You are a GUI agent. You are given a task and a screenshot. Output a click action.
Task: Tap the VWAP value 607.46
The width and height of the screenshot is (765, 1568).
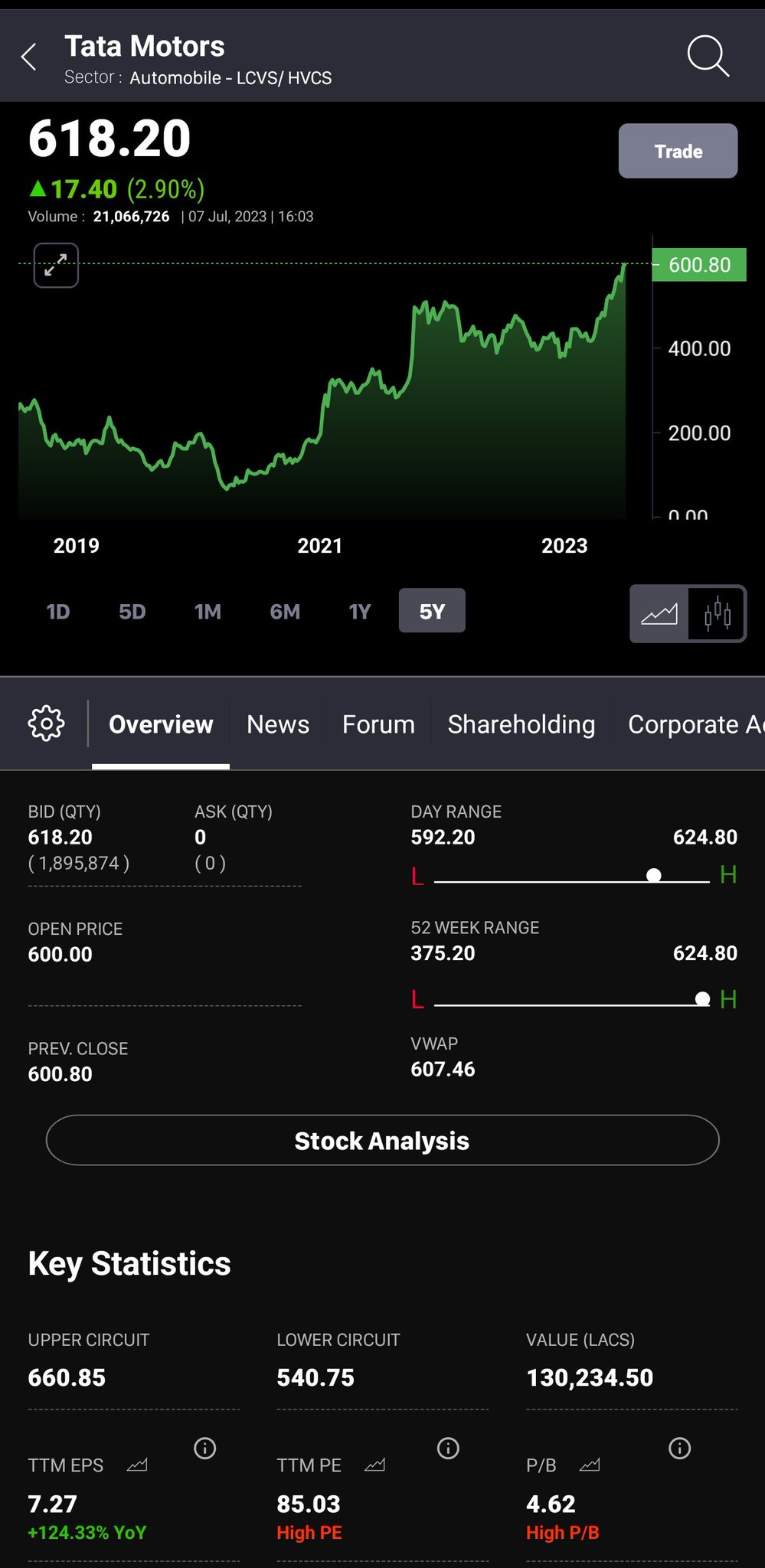(x=443, y=1069)
